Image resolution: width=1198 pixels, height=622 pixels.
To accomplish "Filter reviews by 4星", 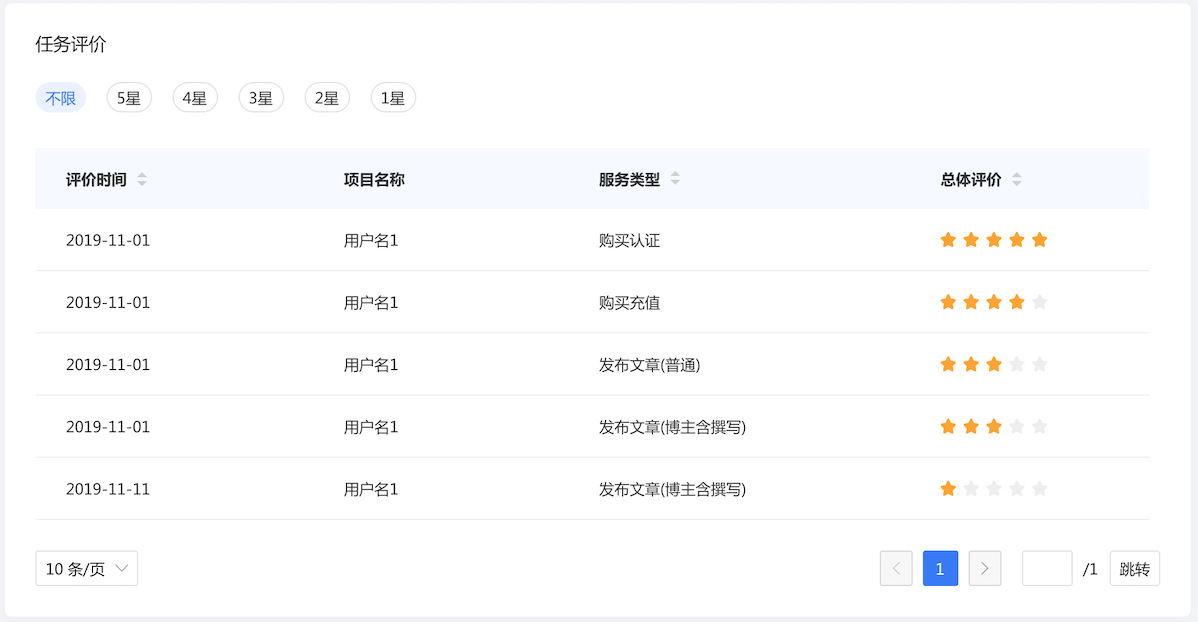I will (195, 98).
